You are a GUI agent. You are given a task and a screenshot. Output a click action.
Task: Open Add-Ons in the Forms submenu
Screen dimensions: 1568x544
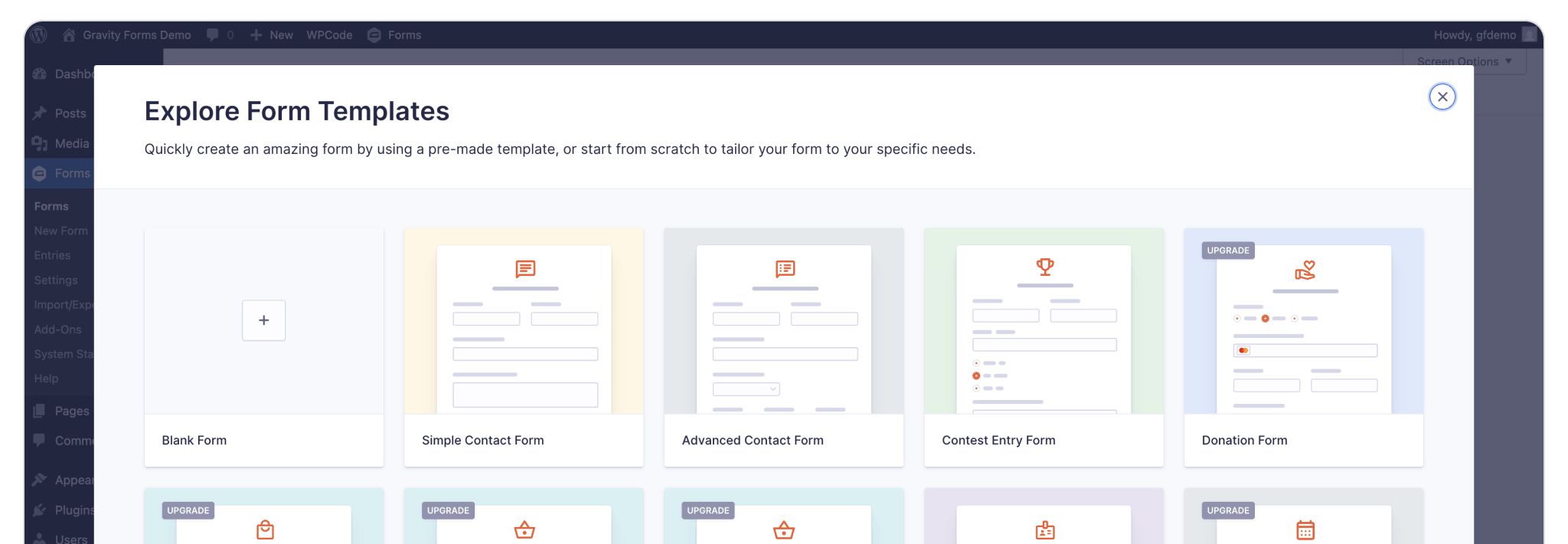57,329
